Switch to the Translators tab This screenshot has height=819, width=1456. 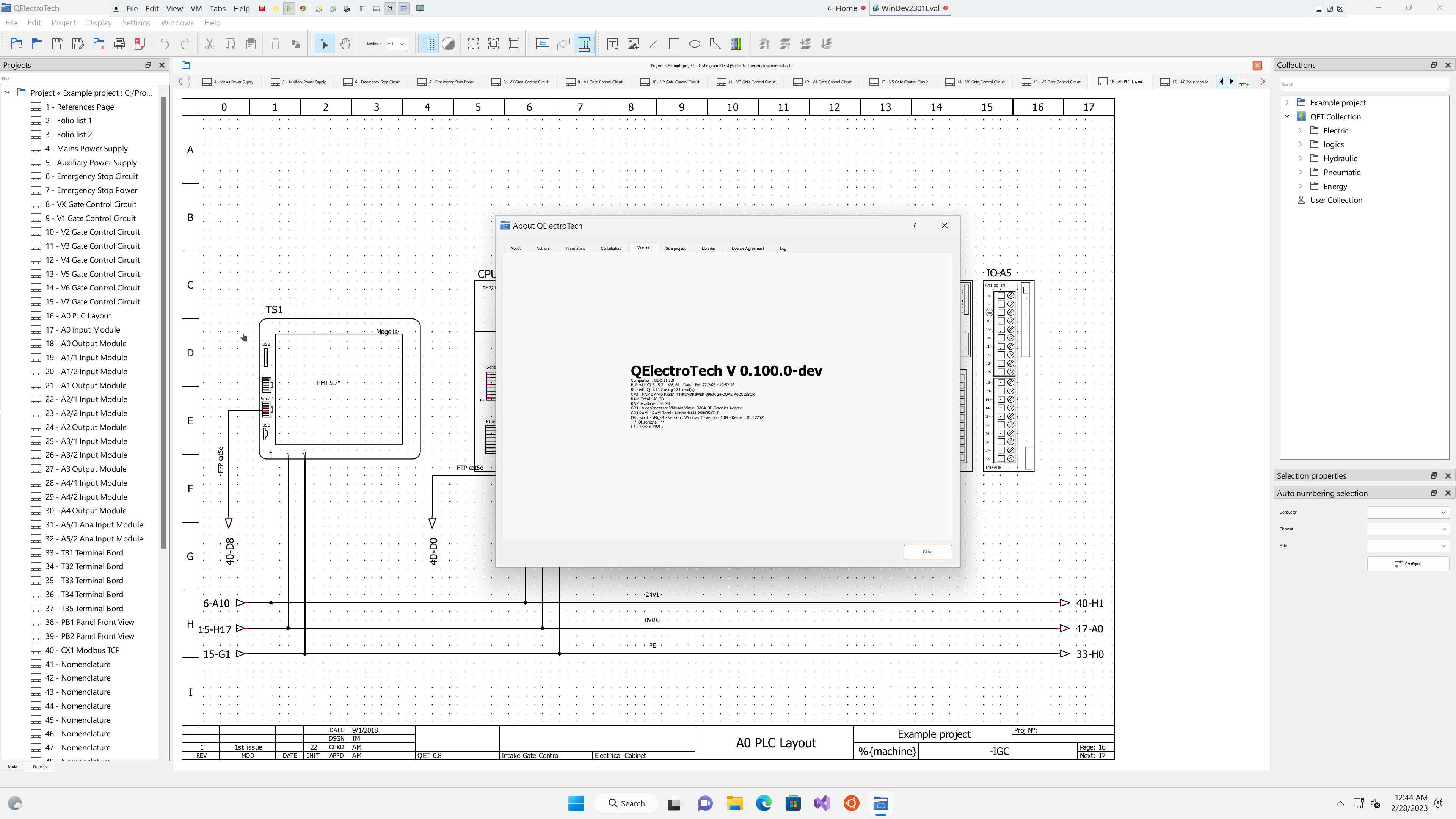[575, 248]
